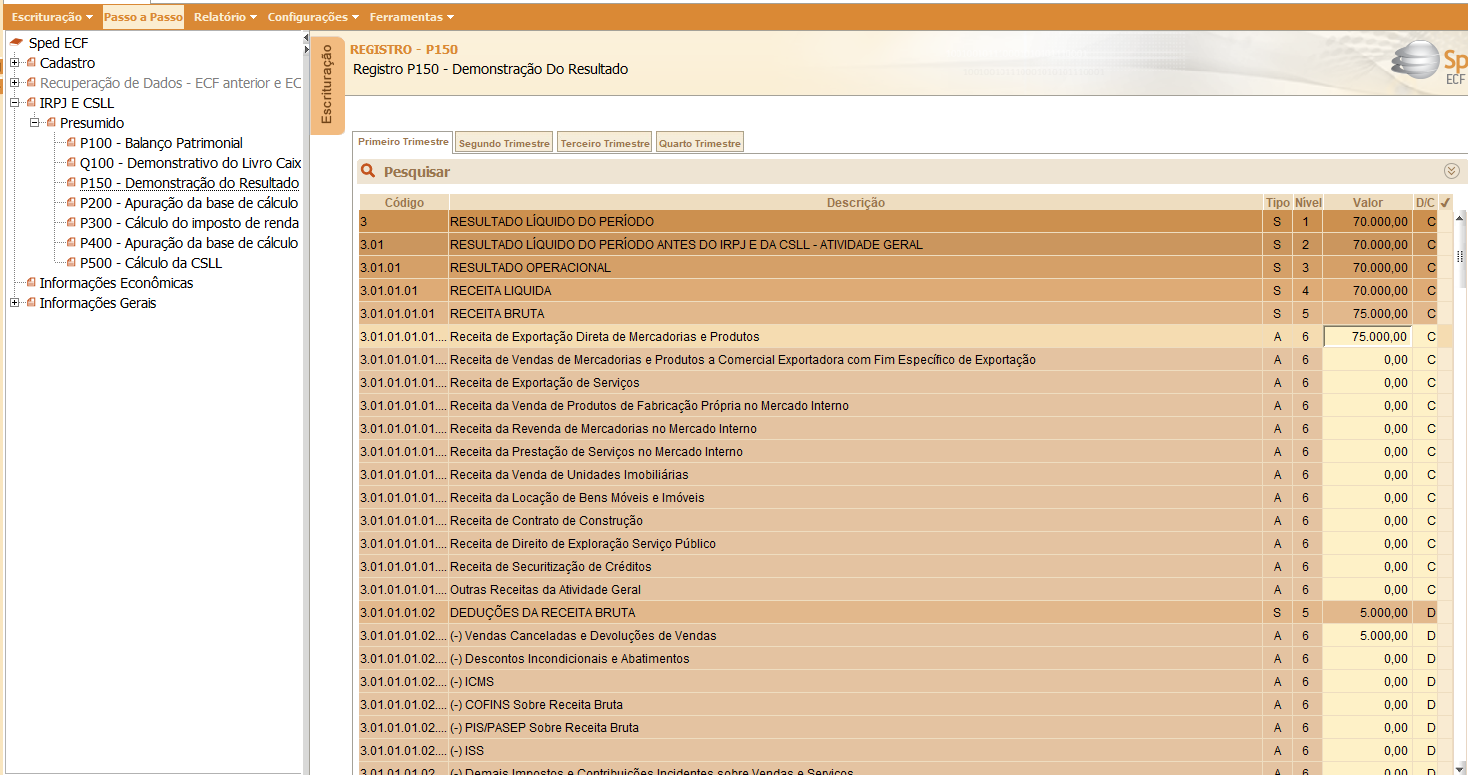Select the Primeiro Trimestre tab

[x=404, y=143]
